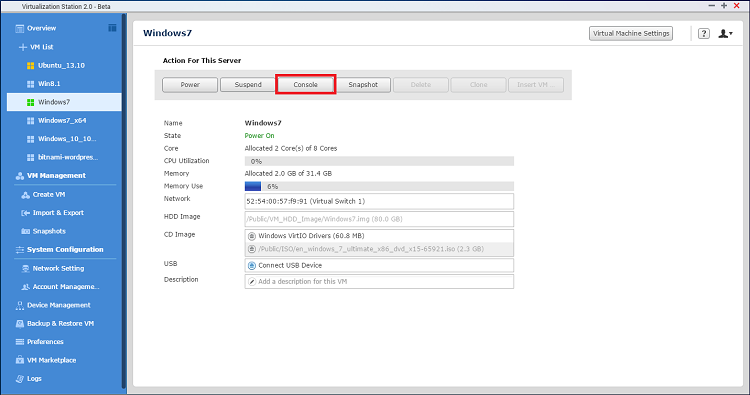750x395 pixels.
Task: Click the Windows 7 ISO disc icon
Action: [252, 249]
